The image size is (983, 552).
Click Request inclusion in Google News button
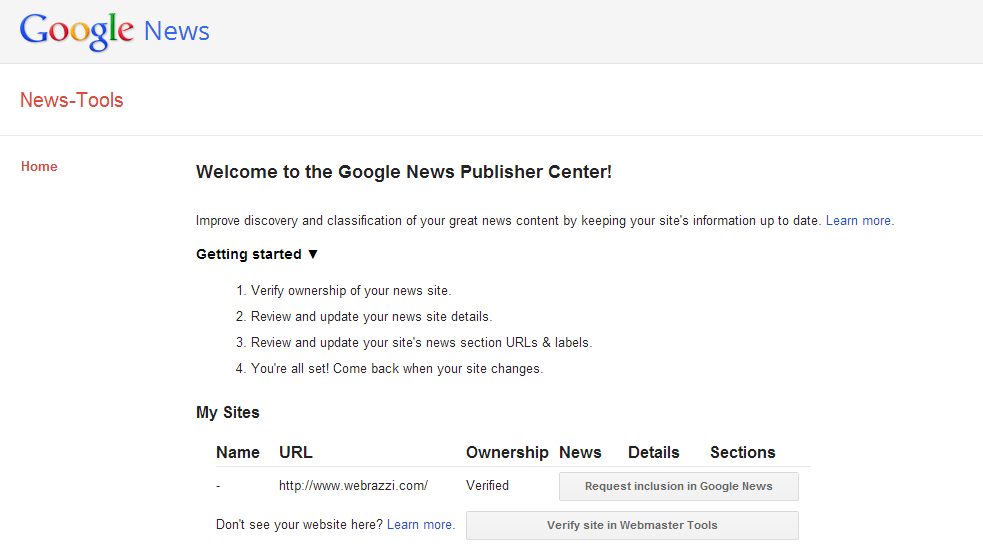point(678,486)
